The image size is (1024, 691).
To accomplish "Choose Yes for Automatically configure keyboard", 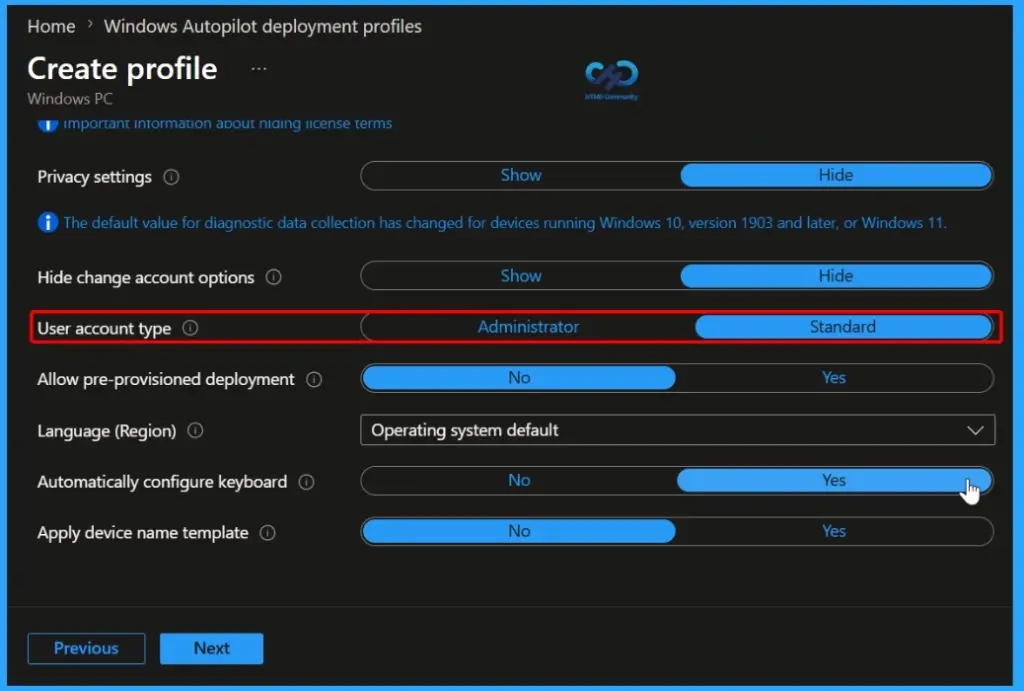I will [834, 481].
